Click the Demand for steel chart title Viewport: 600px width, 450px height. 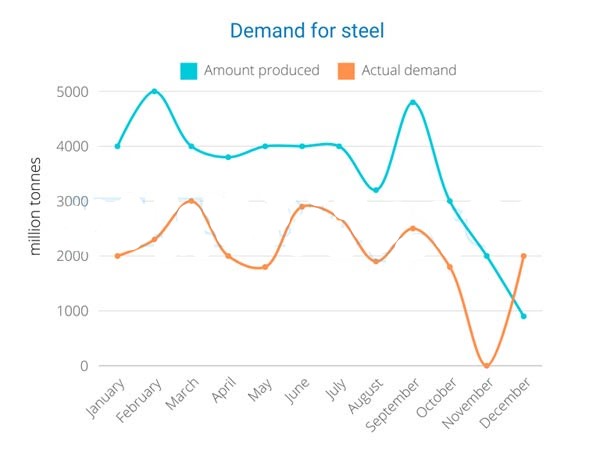(x=307, y=31)
